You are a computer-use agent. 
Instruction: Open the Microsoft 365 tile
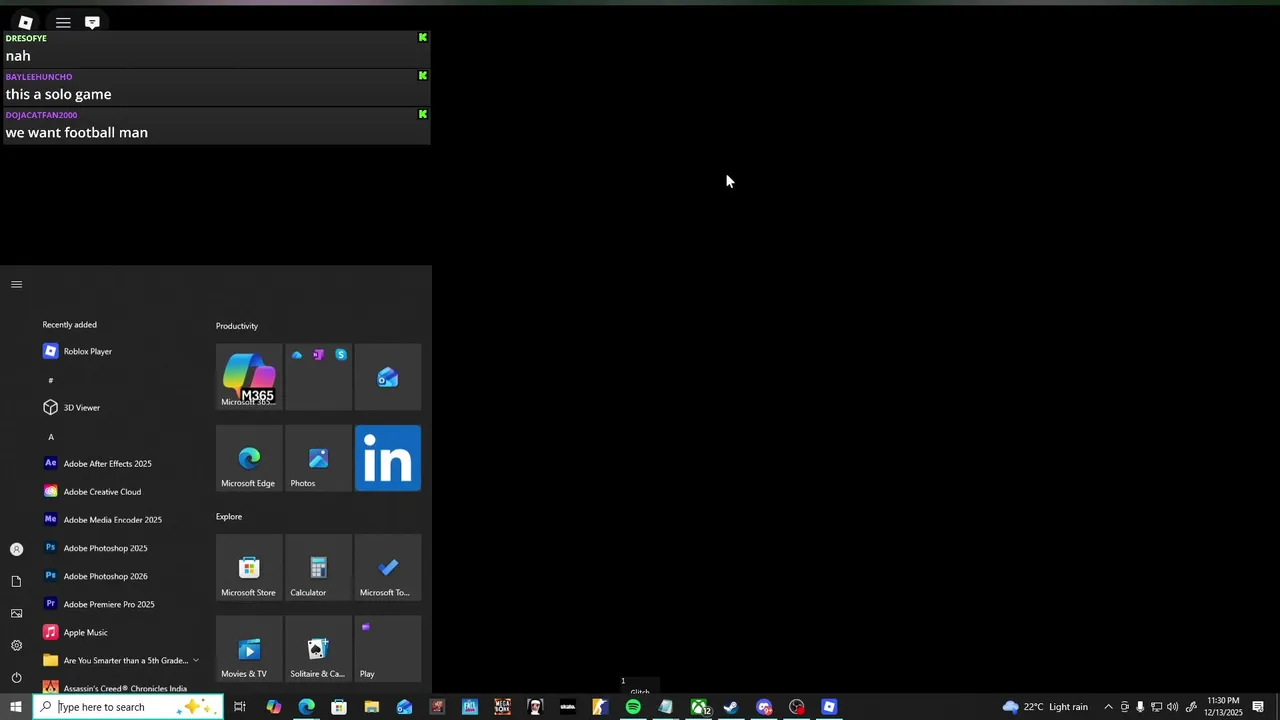tap(249, 377)
